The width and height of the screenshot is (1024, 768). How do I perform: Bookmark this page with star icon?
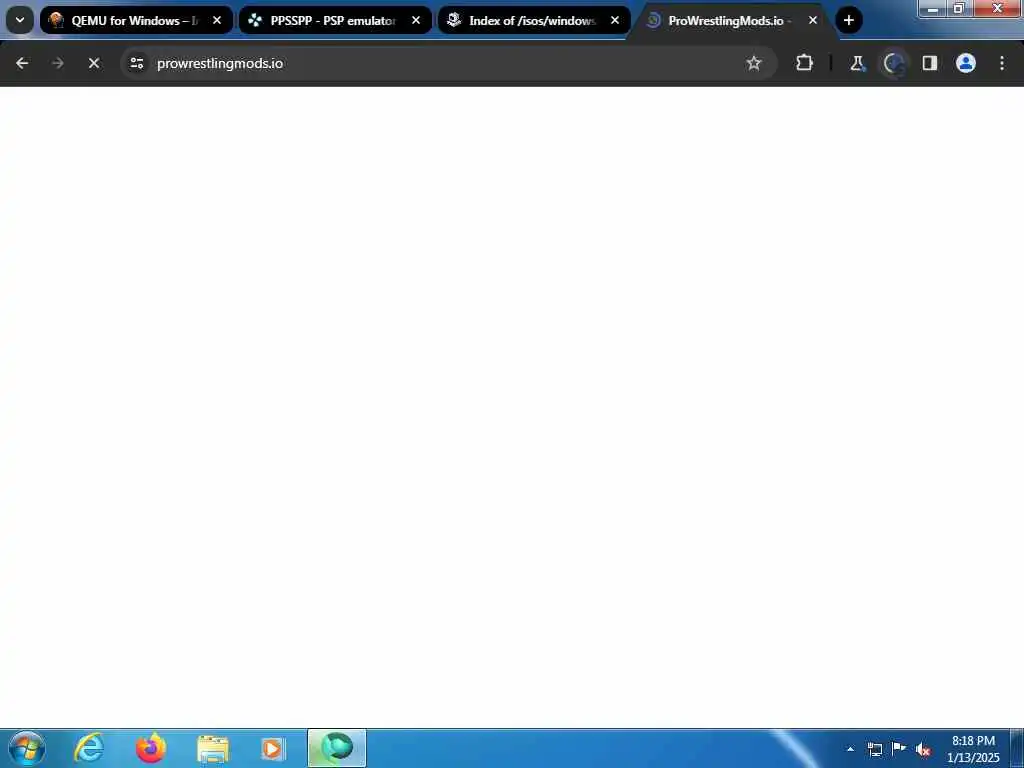pyautogui.click(x=754, y=63)
